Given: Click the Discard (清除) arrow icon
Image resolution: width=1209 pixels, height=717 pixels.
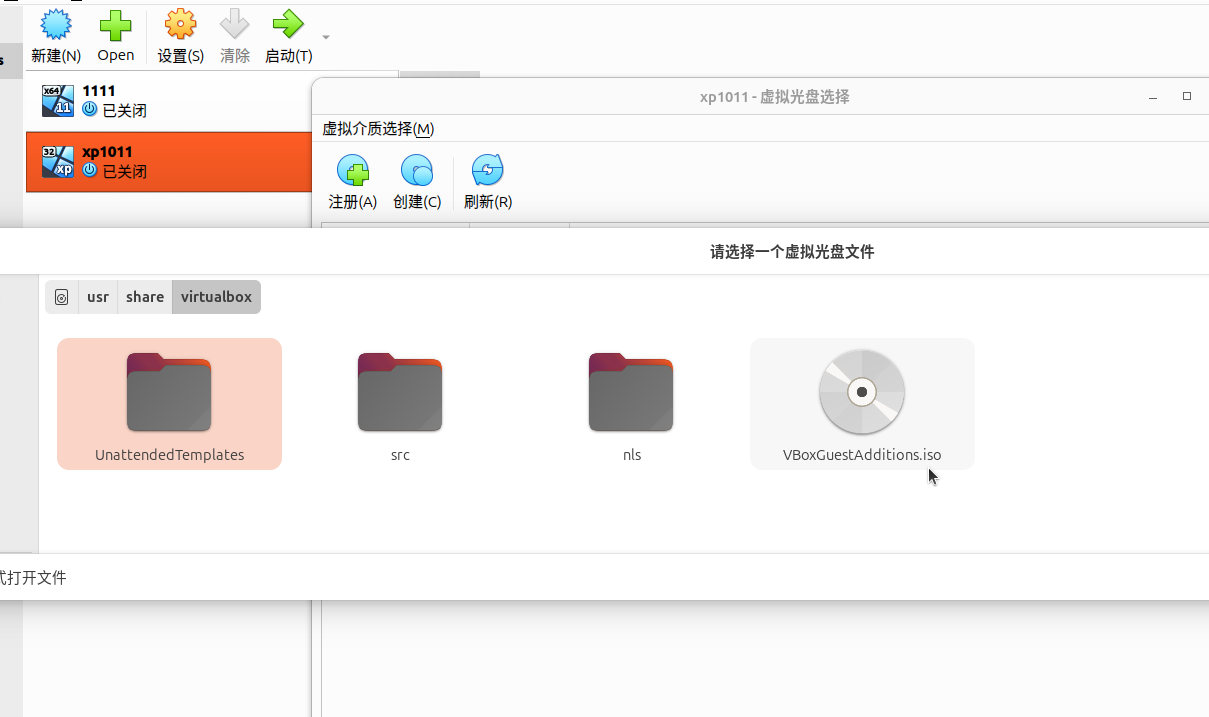Looking at the screenshot, I should [x=235, y=25].
